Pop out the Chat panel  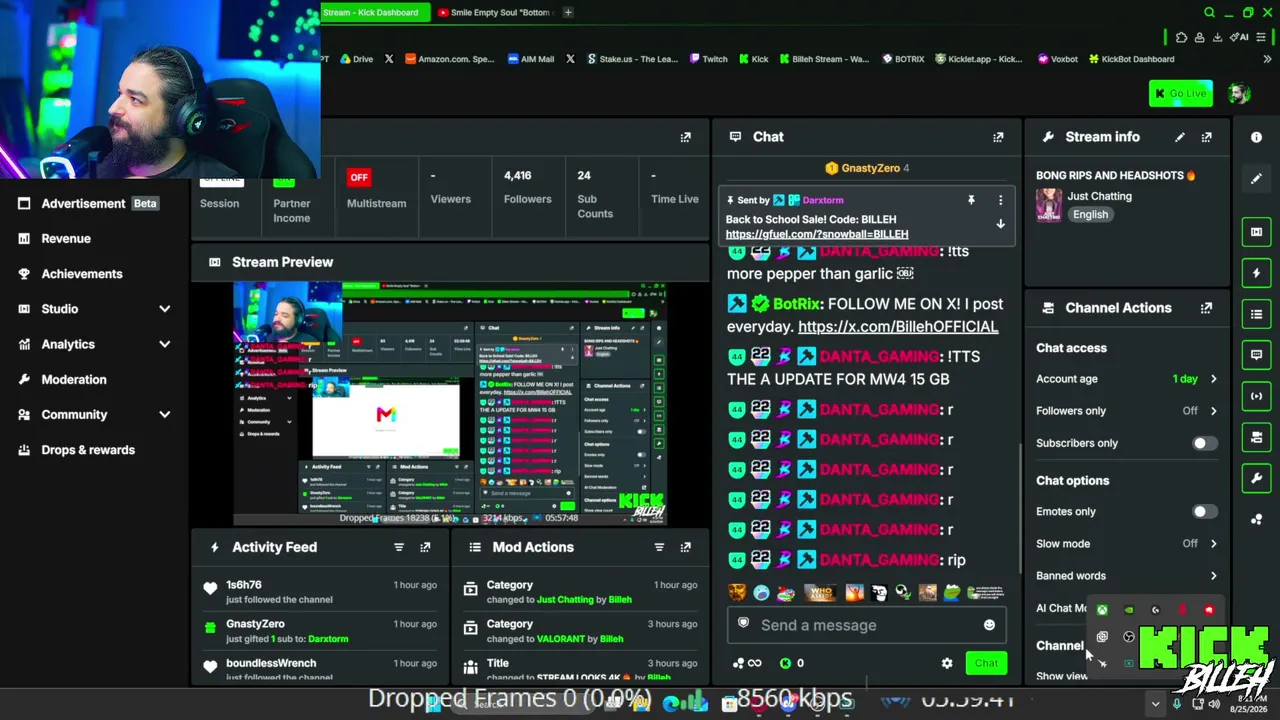click(x=998, y=137)
